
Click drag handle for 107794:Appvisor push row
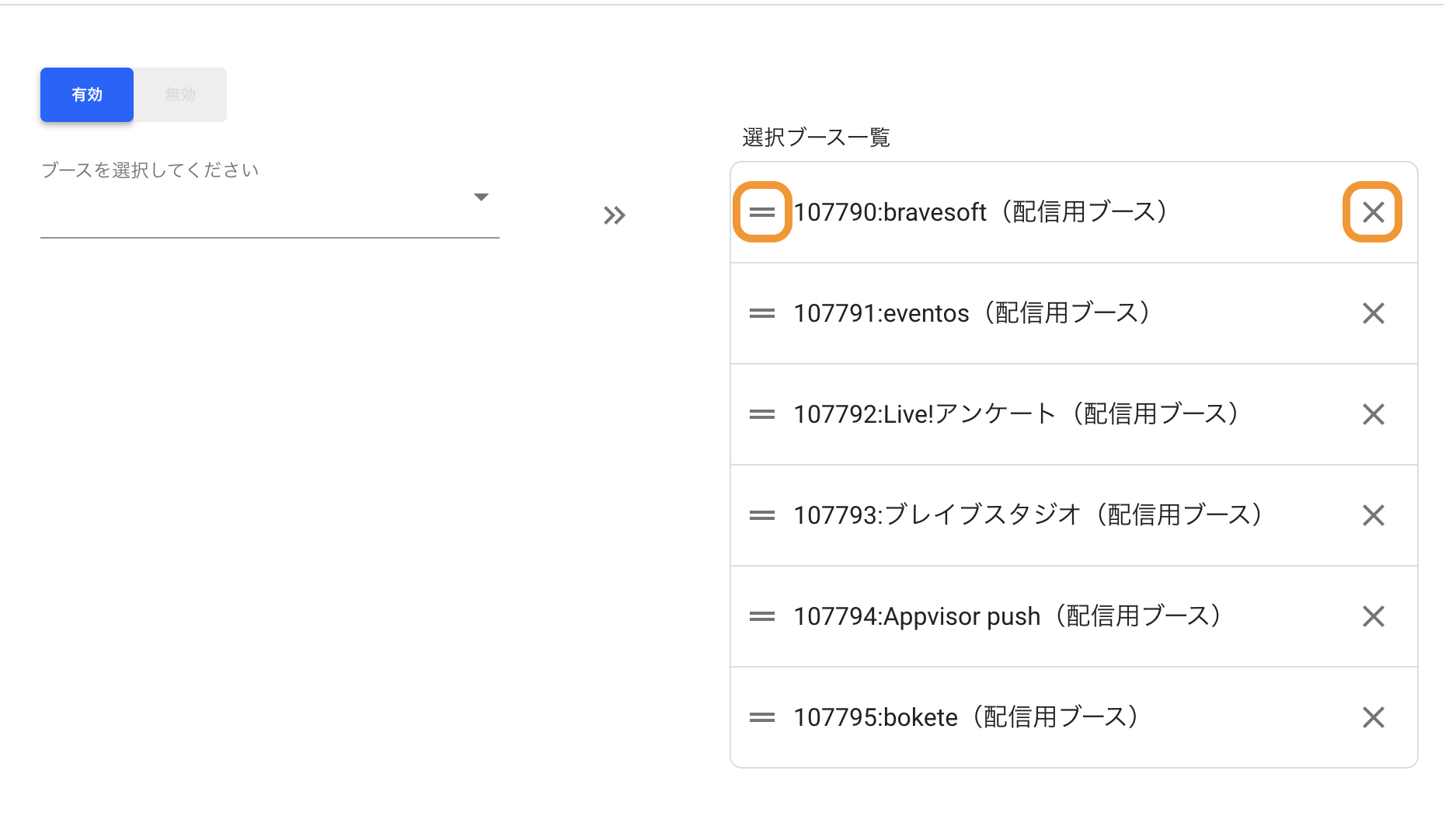[x=762, y=616]
